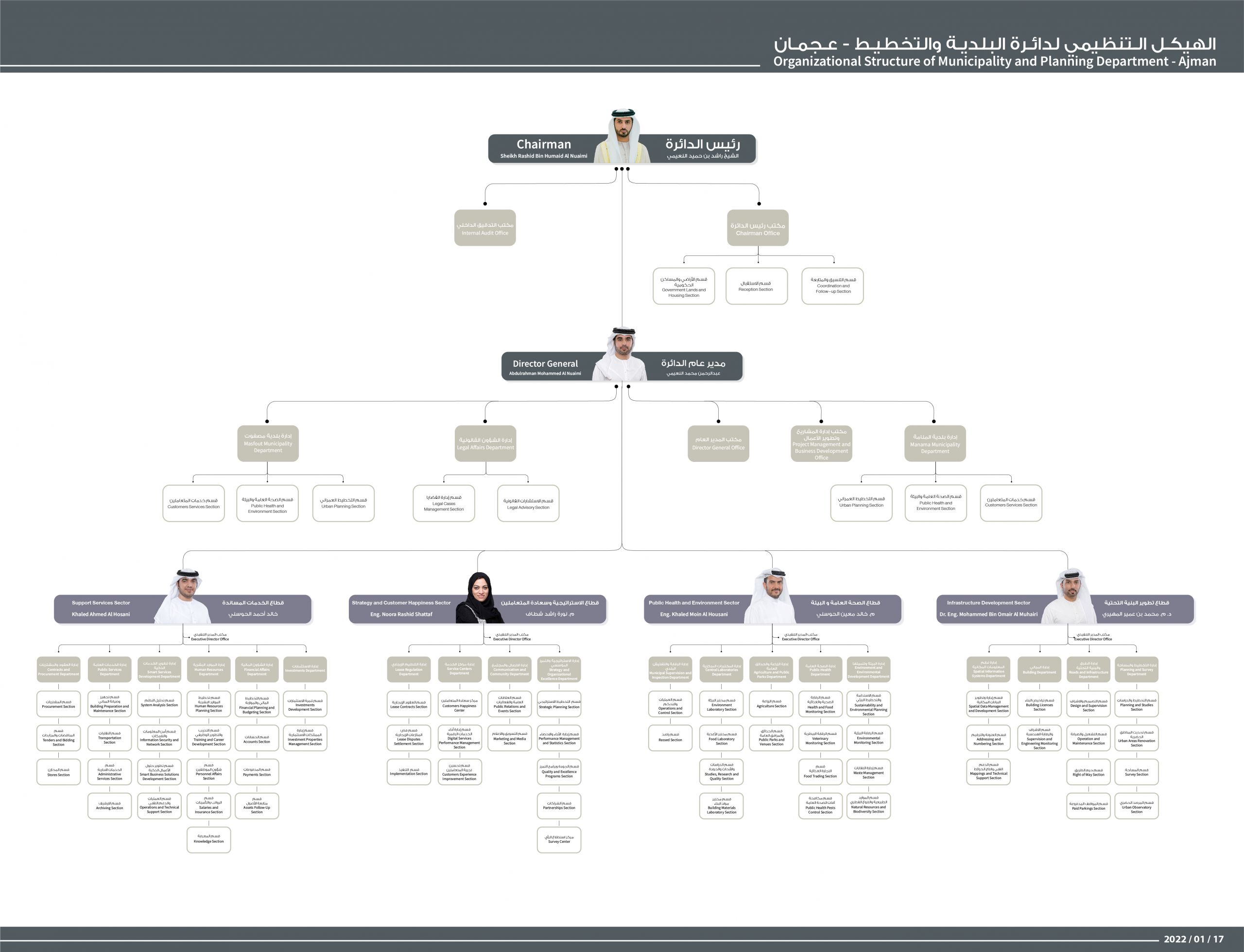Click Smart Services Development Department box
Image resolution: width=1244 pixels, height=952 pixels.
point(159,669)
